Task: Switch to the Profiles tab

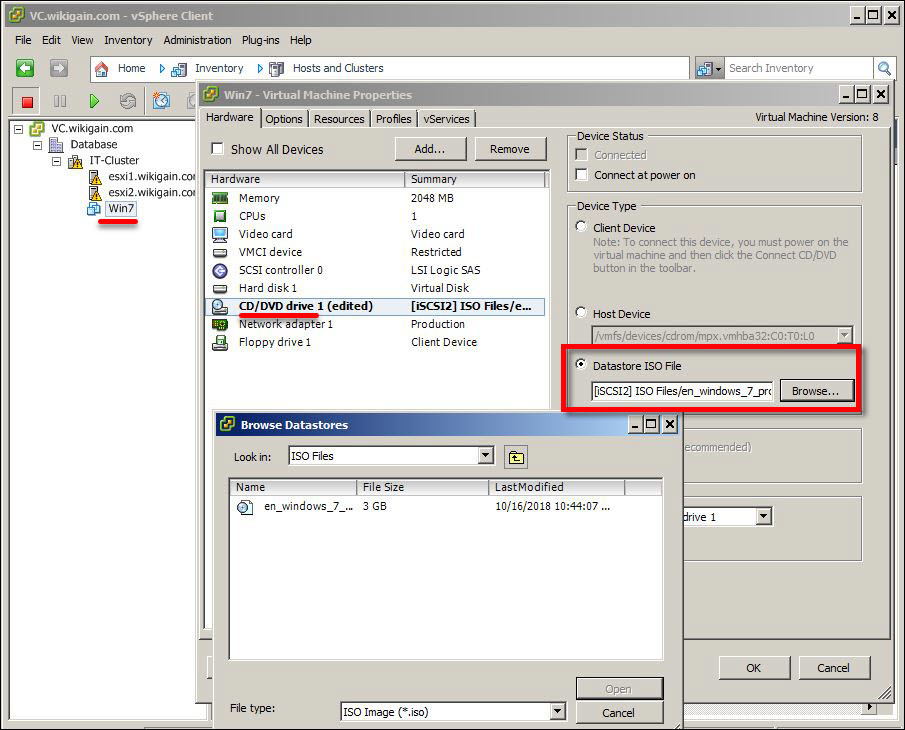Action: point(394,119)
